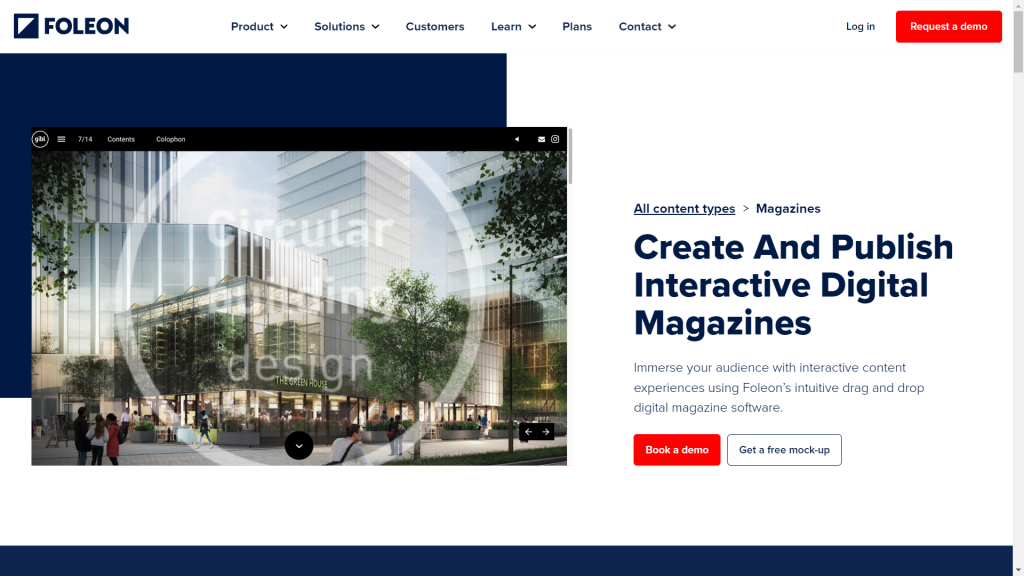Click the envelope email icon in viewer
1024x576 pixels.
click(x=542, y=139)
